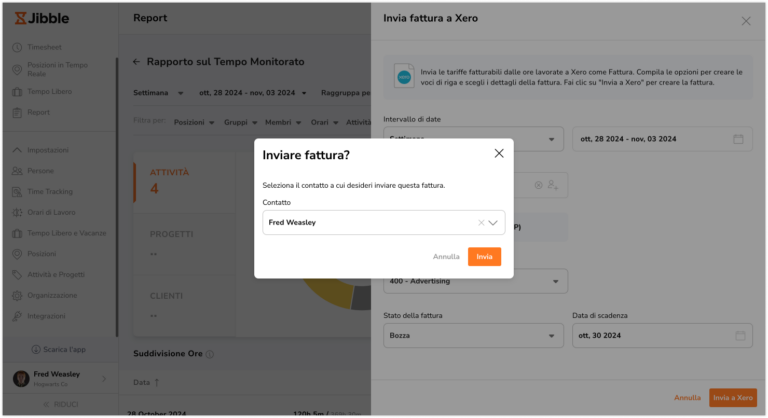
Task: Open the Report sidebar item
Action: pos(38,112)
